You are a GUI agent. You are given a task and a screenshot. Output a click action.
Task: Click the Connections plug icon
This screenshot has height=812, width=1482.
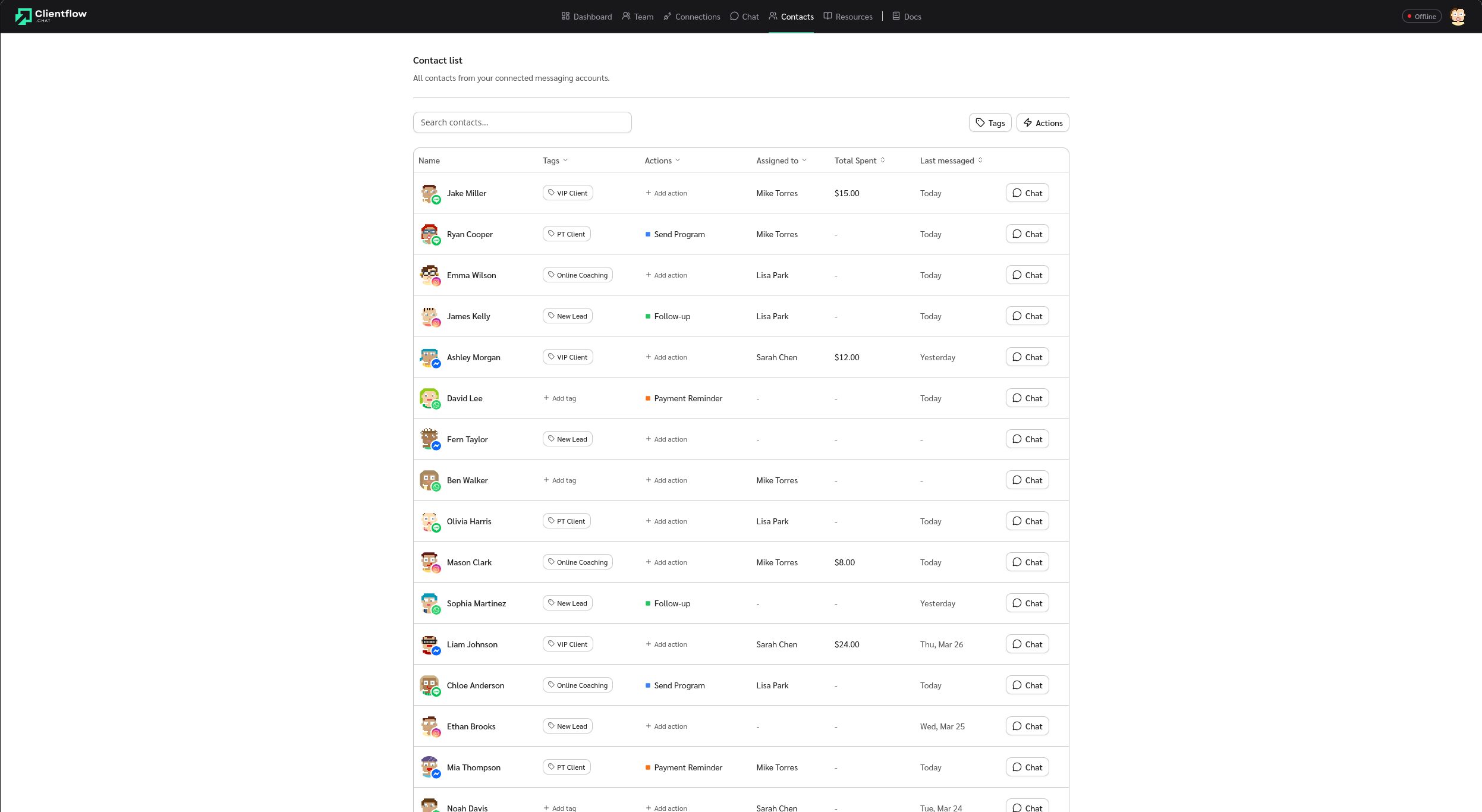pyautogui.click(x=668, y=16)
